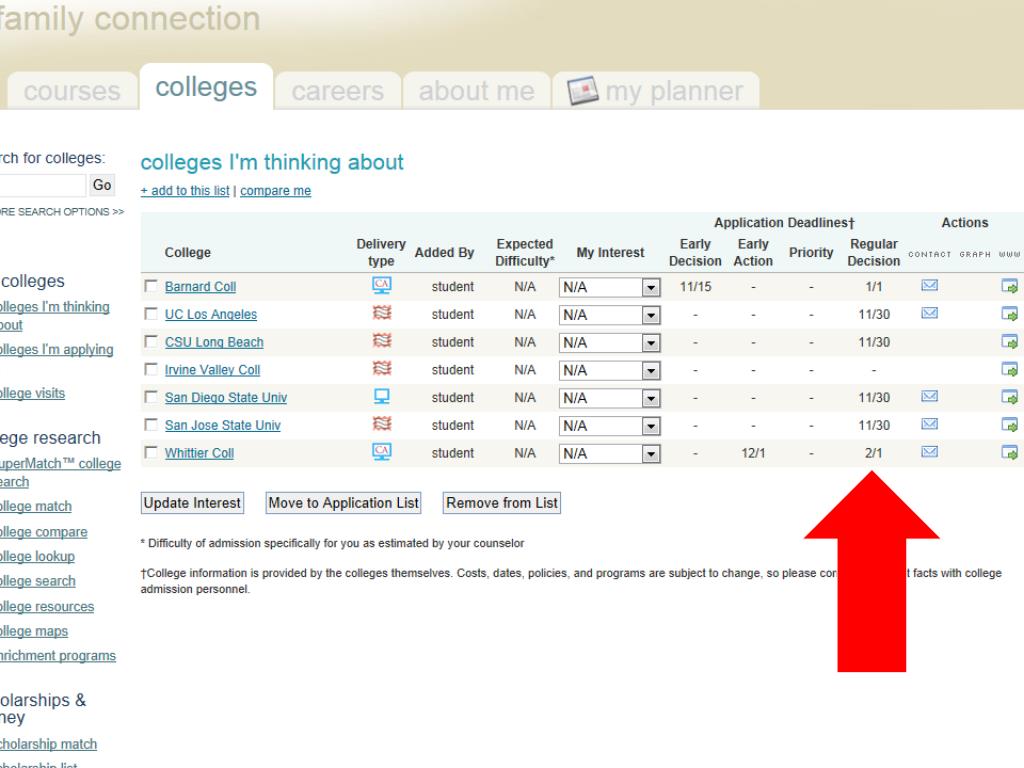Screen dimensions: 1024x768
Task: Open delivery type icon for Irvine Valley Coll
Action: pyautogui.click(x=381, y=368)
